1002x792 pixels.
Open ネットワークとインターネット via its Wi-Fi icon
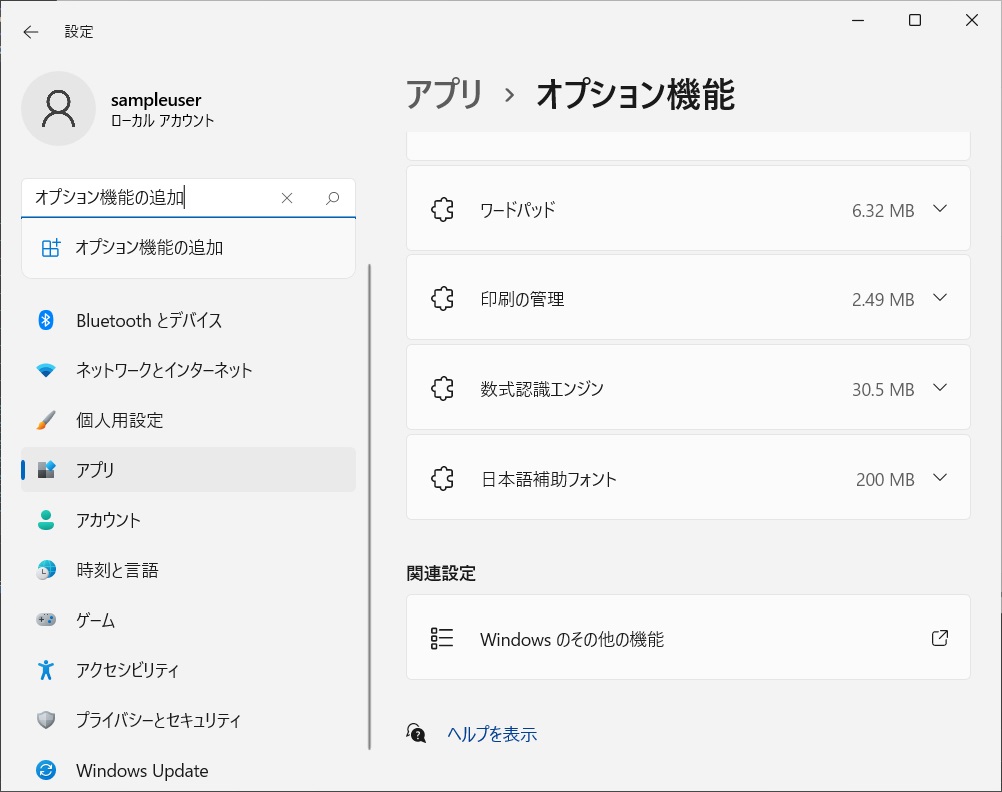46,370
